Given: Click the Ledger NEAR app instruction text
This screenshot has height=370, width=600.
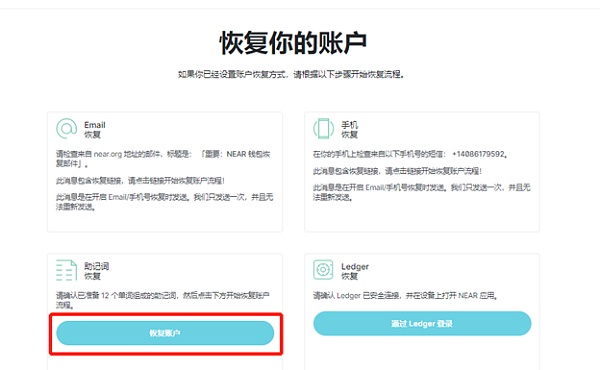Looking at the screenshot, I should (405, 295).
